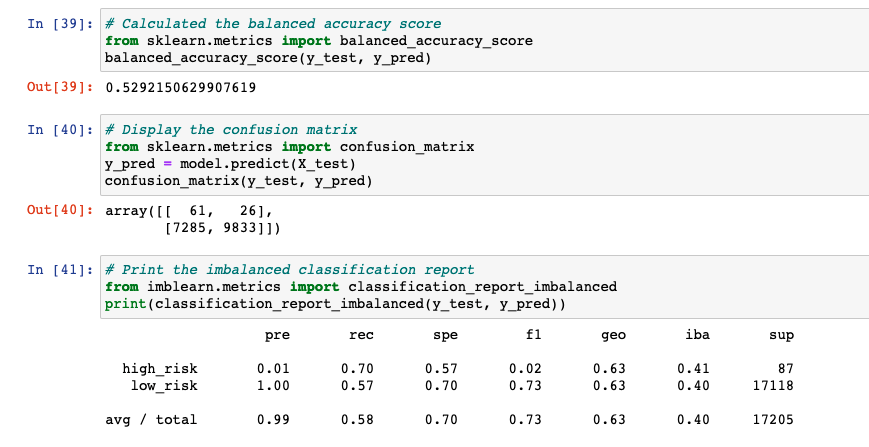Viewport: 869px width, 447px height.
Task: Click low_risk precision value 1.00
Action: point(273,386)
